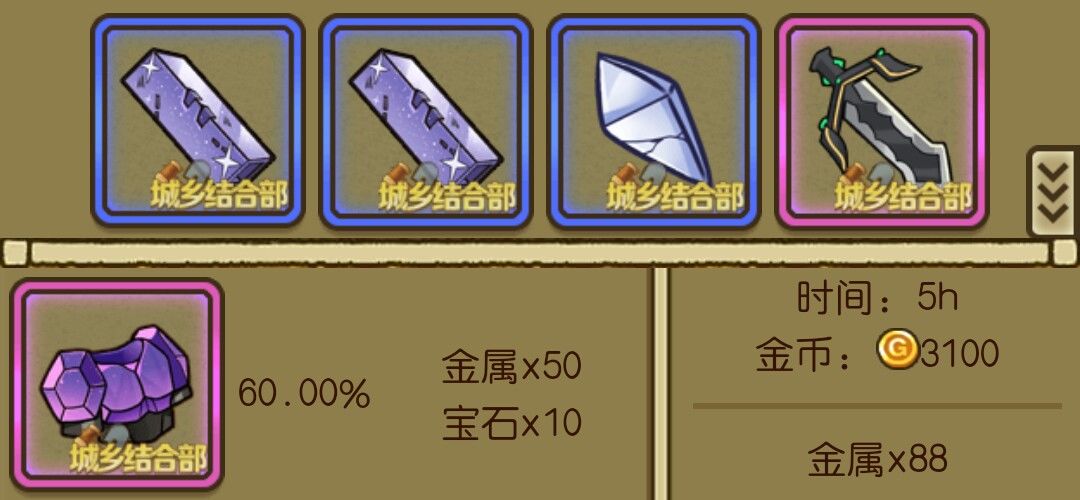Choose the white crystal gem item
This screenshot has width=1080, height=500.
(x=654, y=121)
